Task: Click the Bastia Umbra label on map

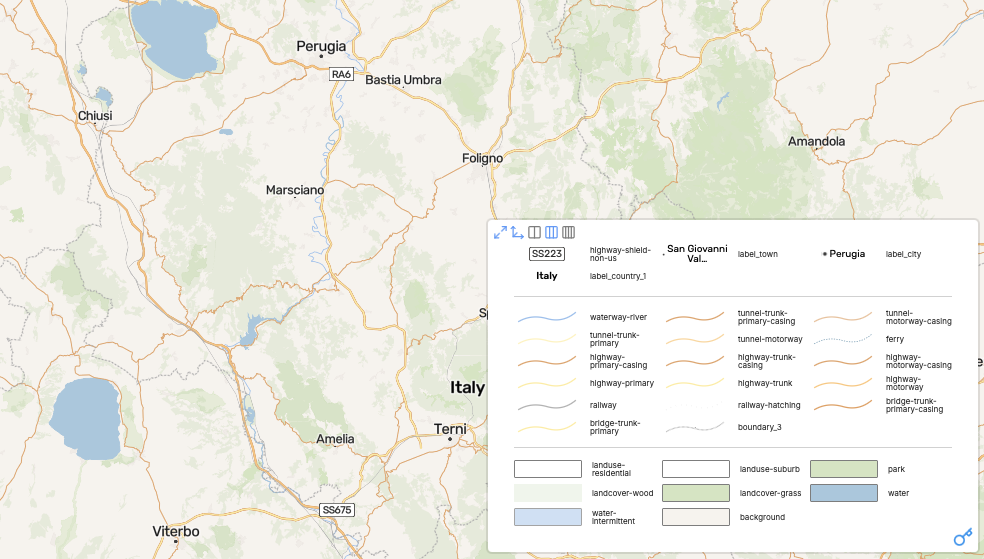Action: tap(403, 80)
